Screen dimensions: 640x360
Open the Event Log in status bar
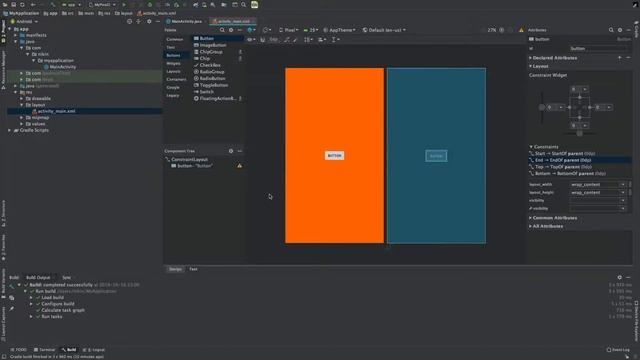(x=618, y=350)
